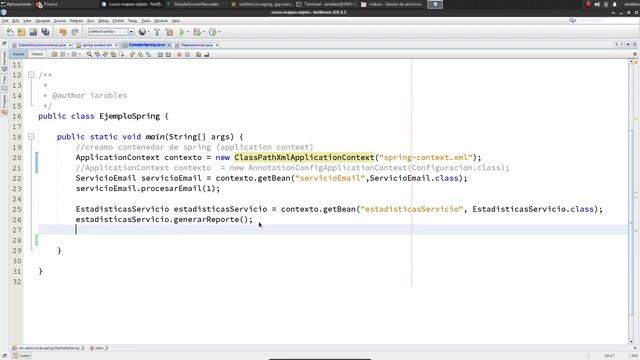Viewport: 640px width, 360px height.
Task: Switch to the Terminal window in the taskbar
Action: [x=327, y=4]
